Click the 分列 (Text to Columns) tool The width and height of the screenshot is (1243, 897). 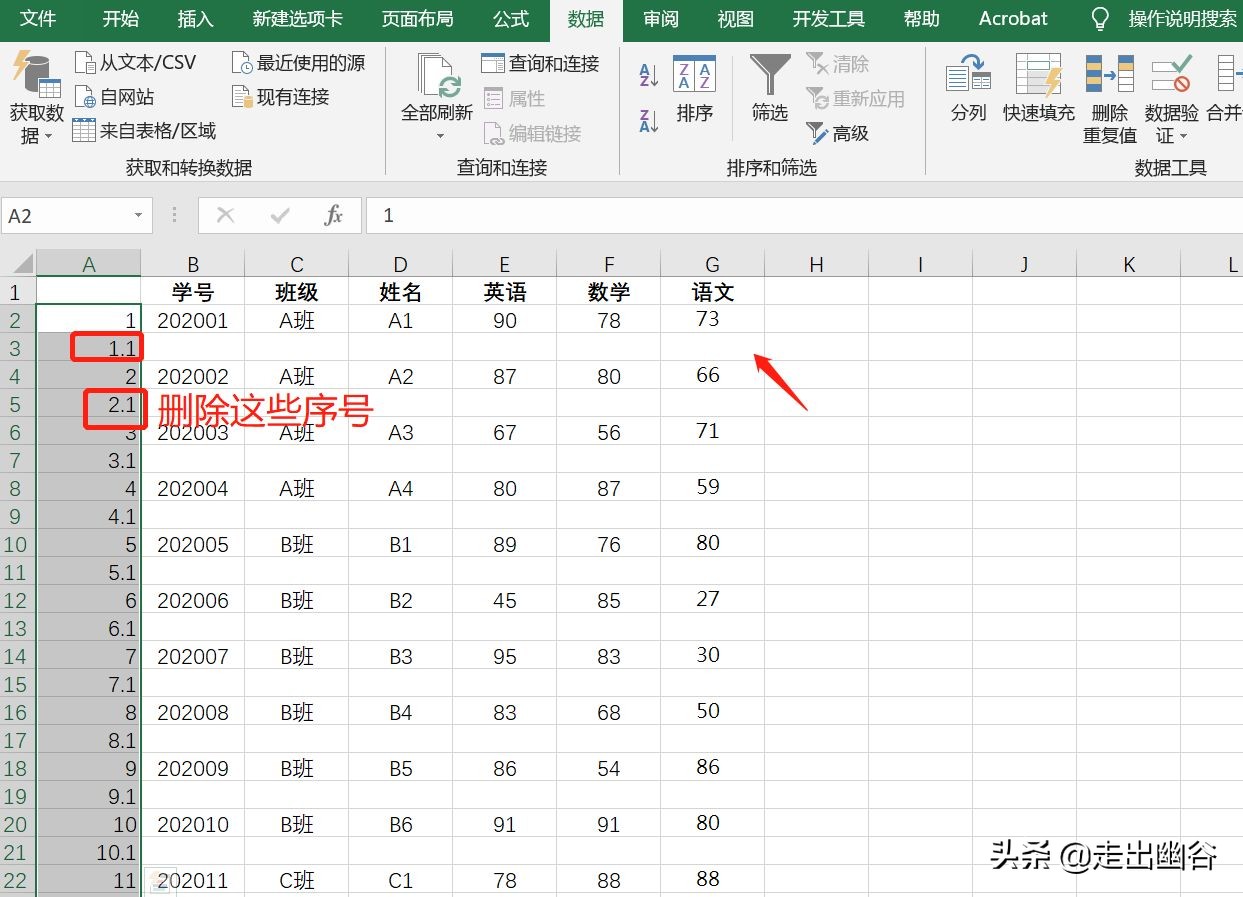click(x=968, y=89)
